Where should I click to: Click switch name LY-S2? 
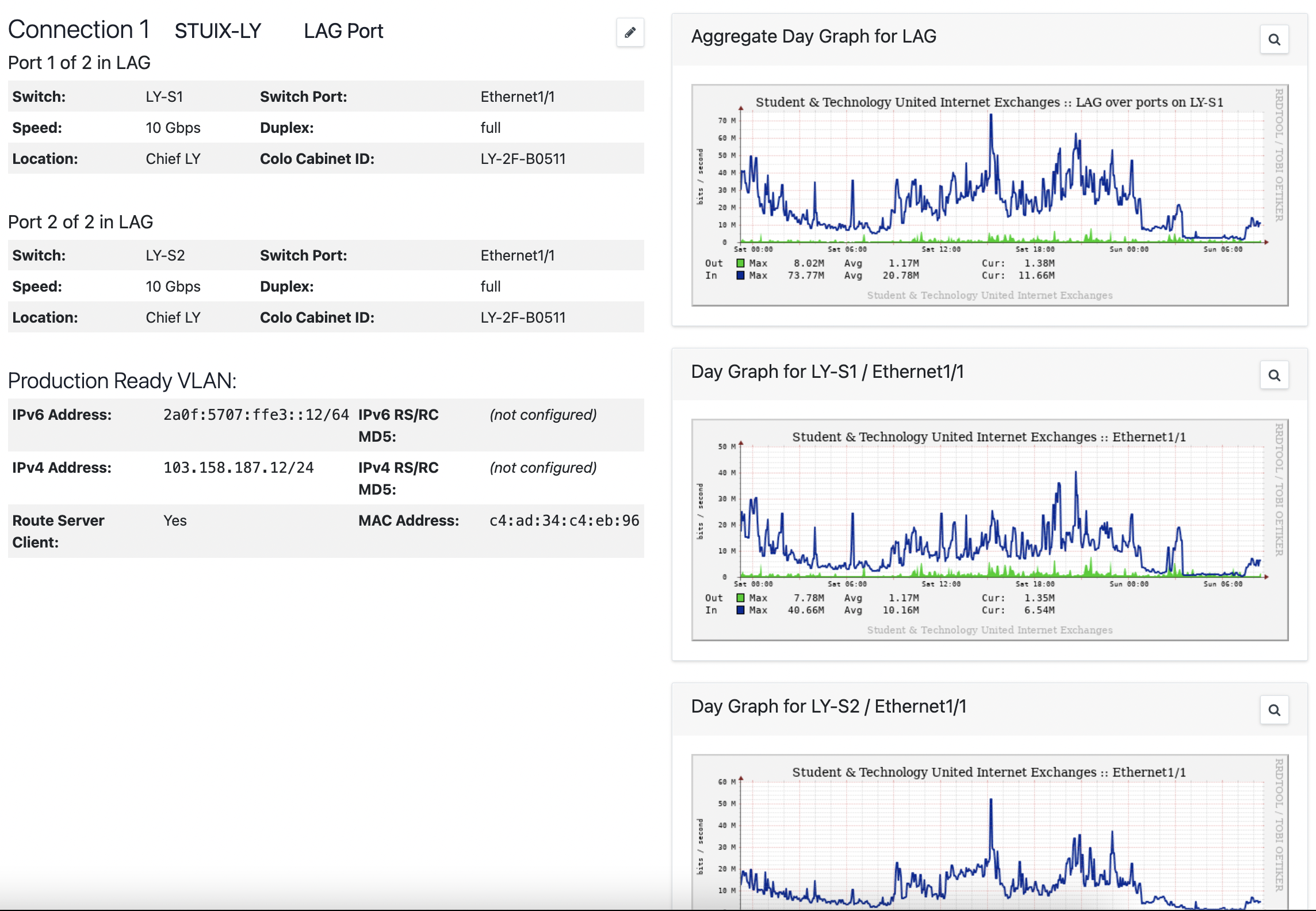coord(166,255)
